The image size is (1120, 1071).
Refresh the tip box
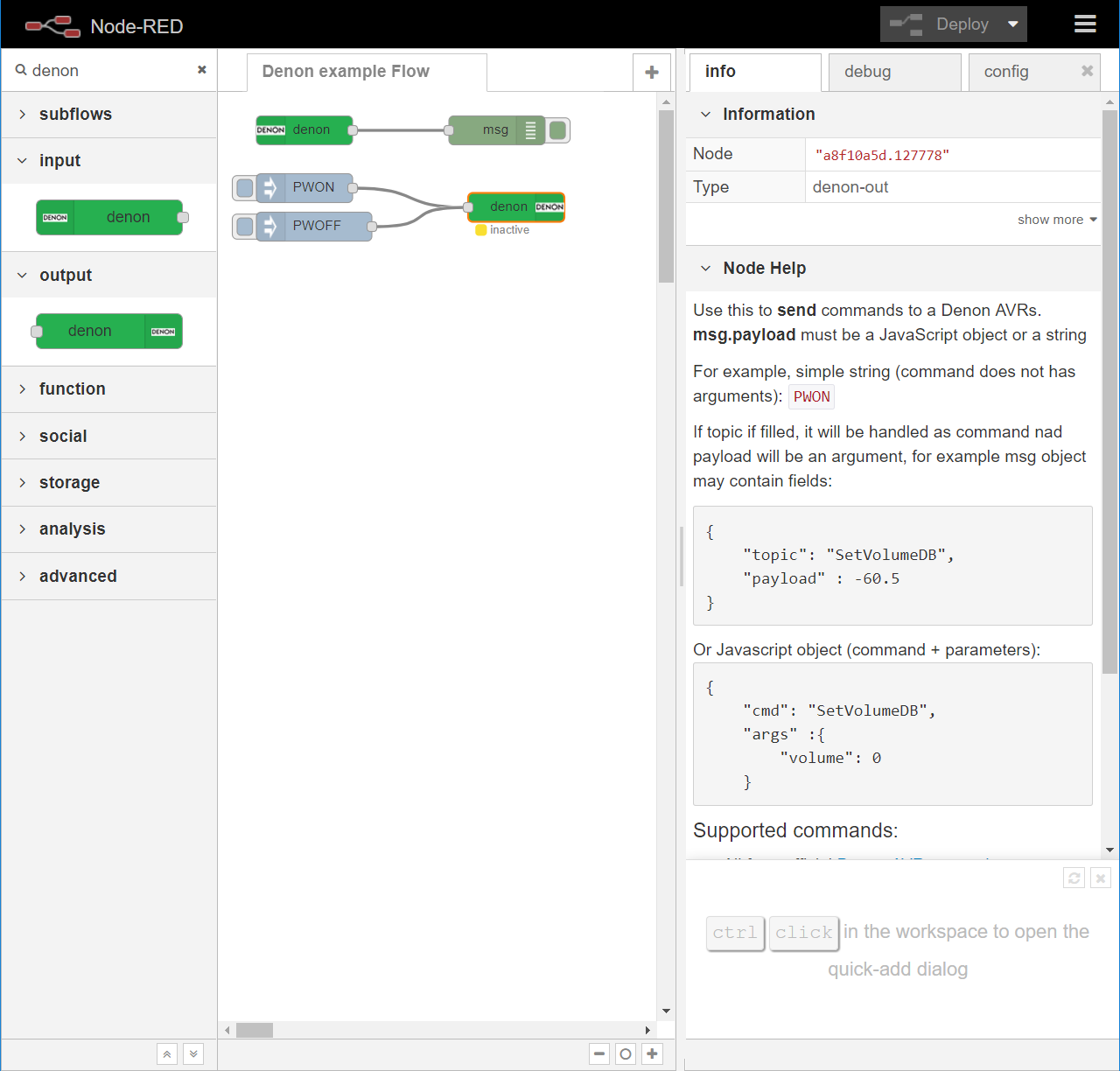tap(1074, 878)
